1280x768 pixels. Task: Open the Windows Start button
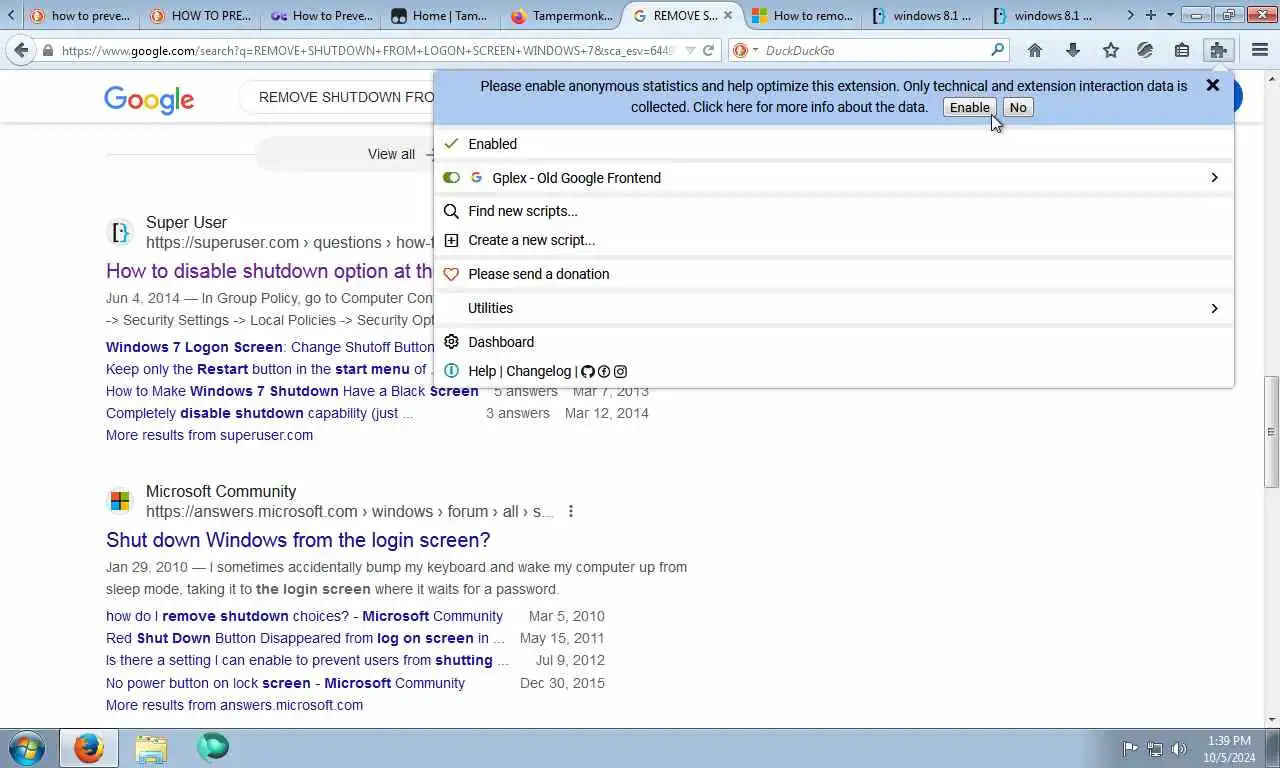point(27,748)
